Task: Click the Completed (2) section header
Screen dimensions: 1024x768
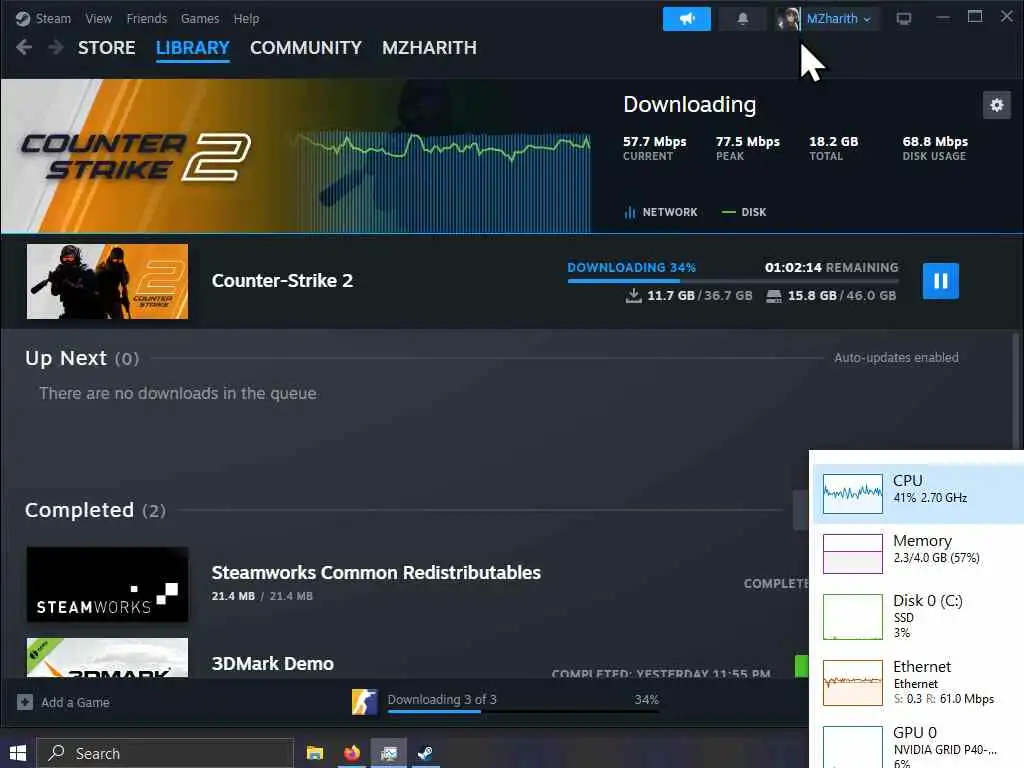Action: (x=95, y=510)
